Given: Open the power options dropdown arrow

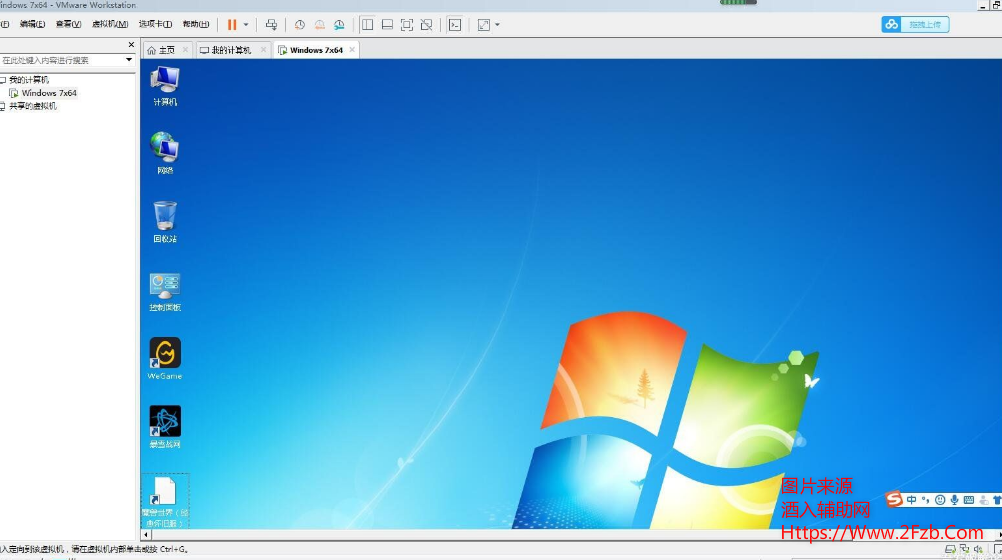Looking at the screenshot, I should (x=246, y=24).
